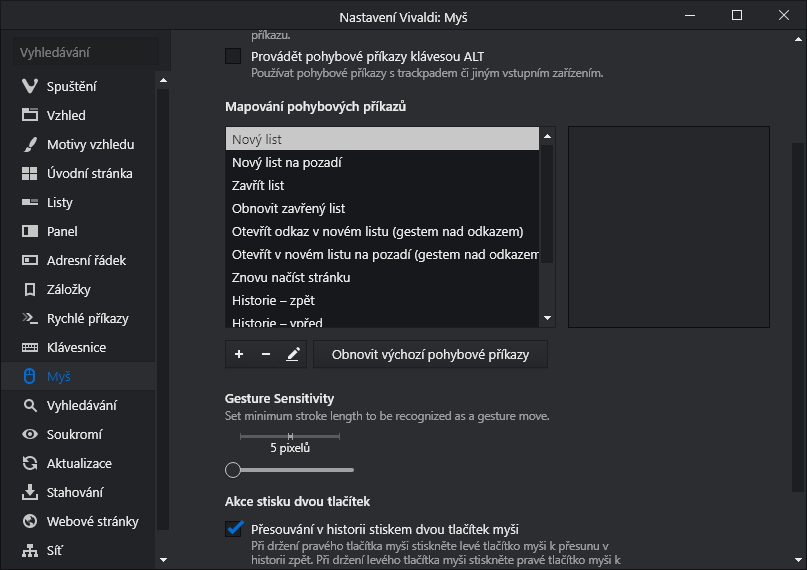The image size is (807, 570).
Task: Uncheck history navigation by two-button press
Action: (235, 528)
